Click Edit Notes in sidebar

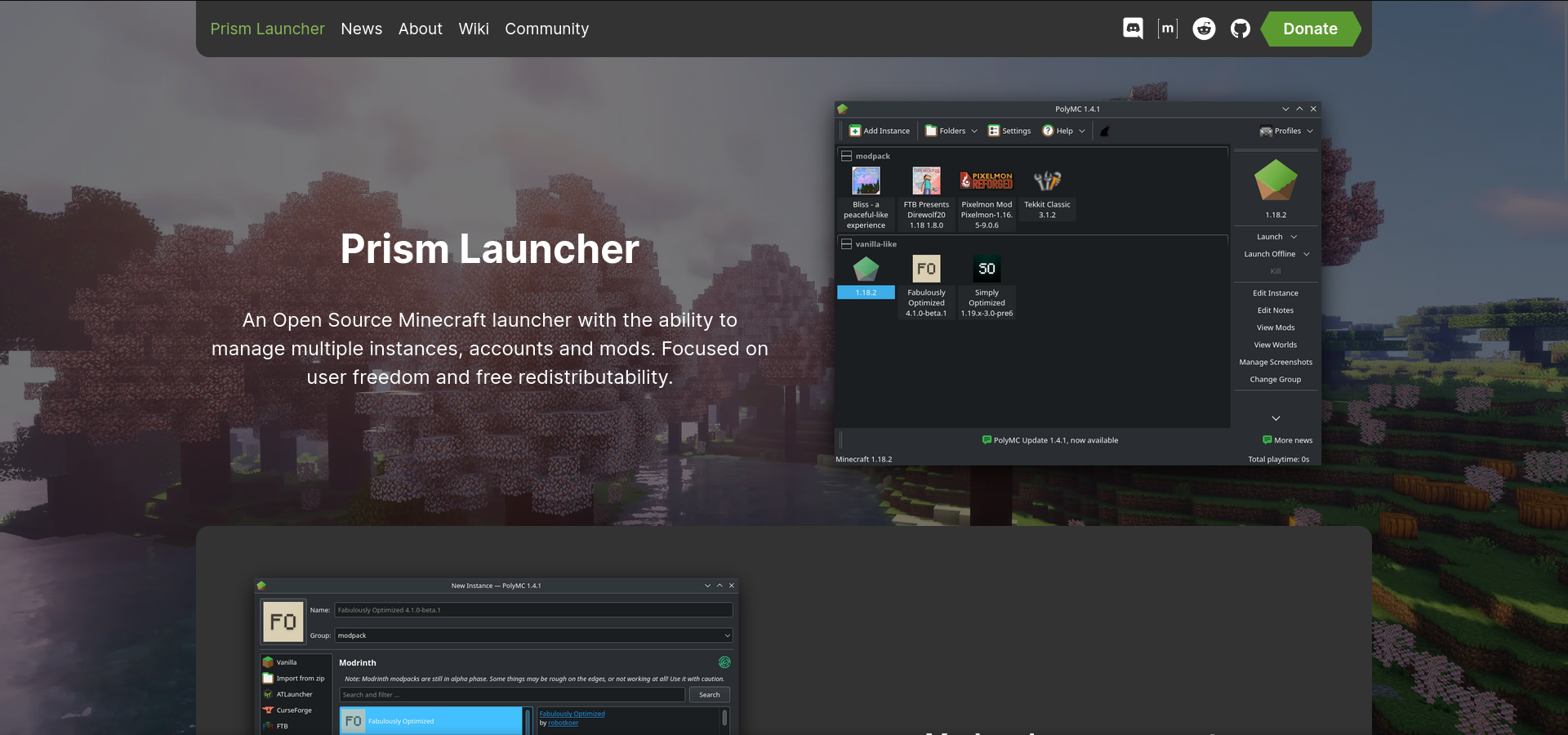(x=1276, y=310)
